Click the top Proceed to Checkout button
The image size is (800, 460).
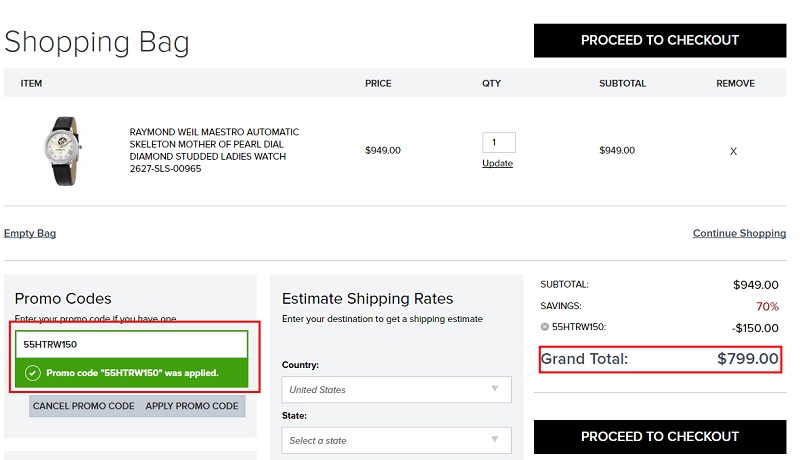660,40
